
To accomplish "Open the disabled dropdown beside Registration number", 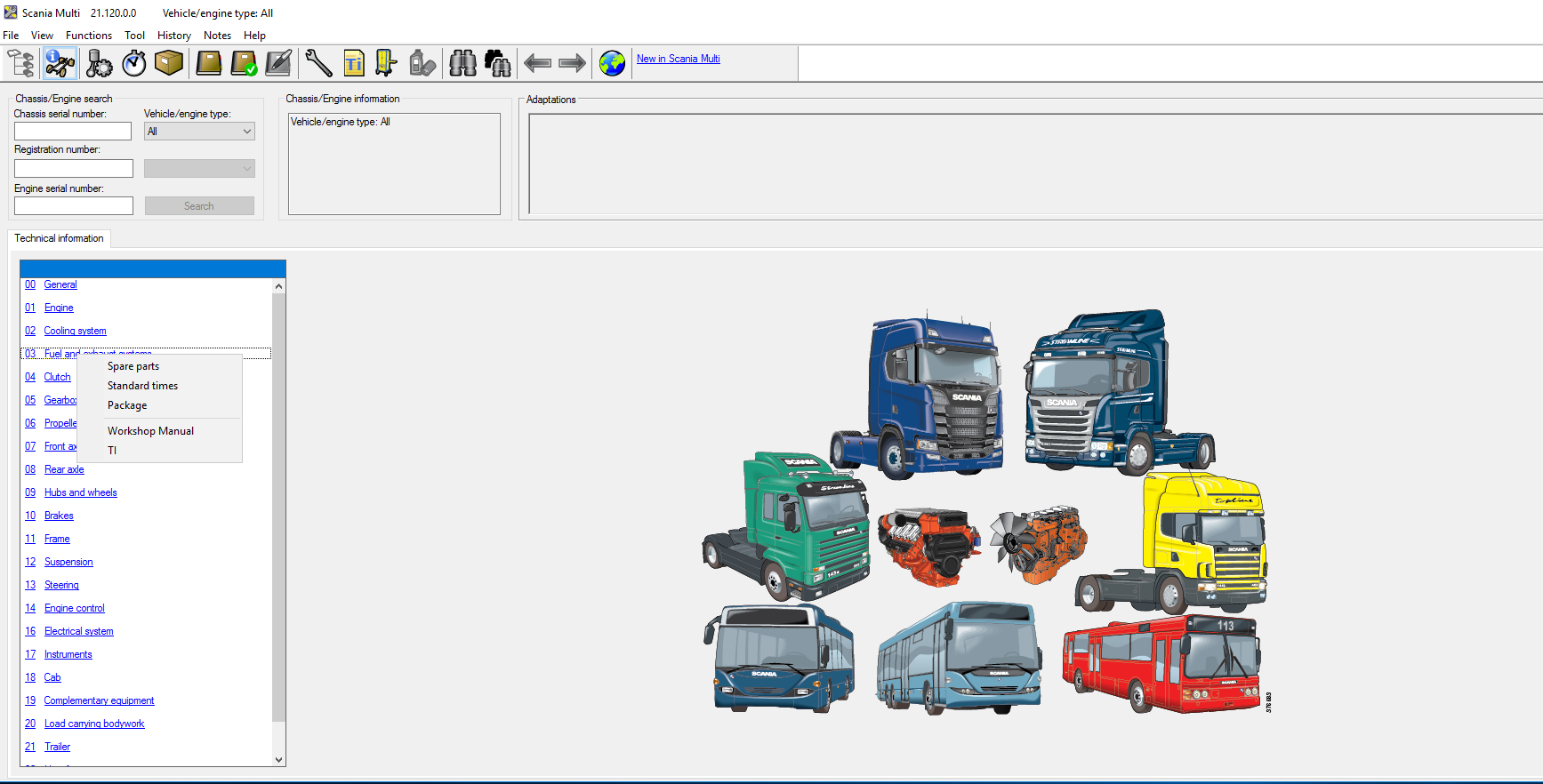I will [199, 169].
